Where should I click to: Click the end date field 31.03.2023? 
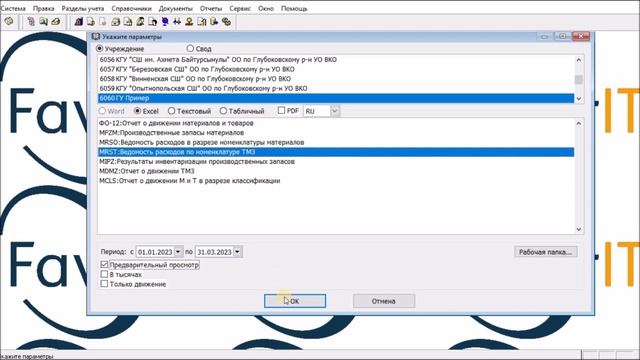click(214, 252)
